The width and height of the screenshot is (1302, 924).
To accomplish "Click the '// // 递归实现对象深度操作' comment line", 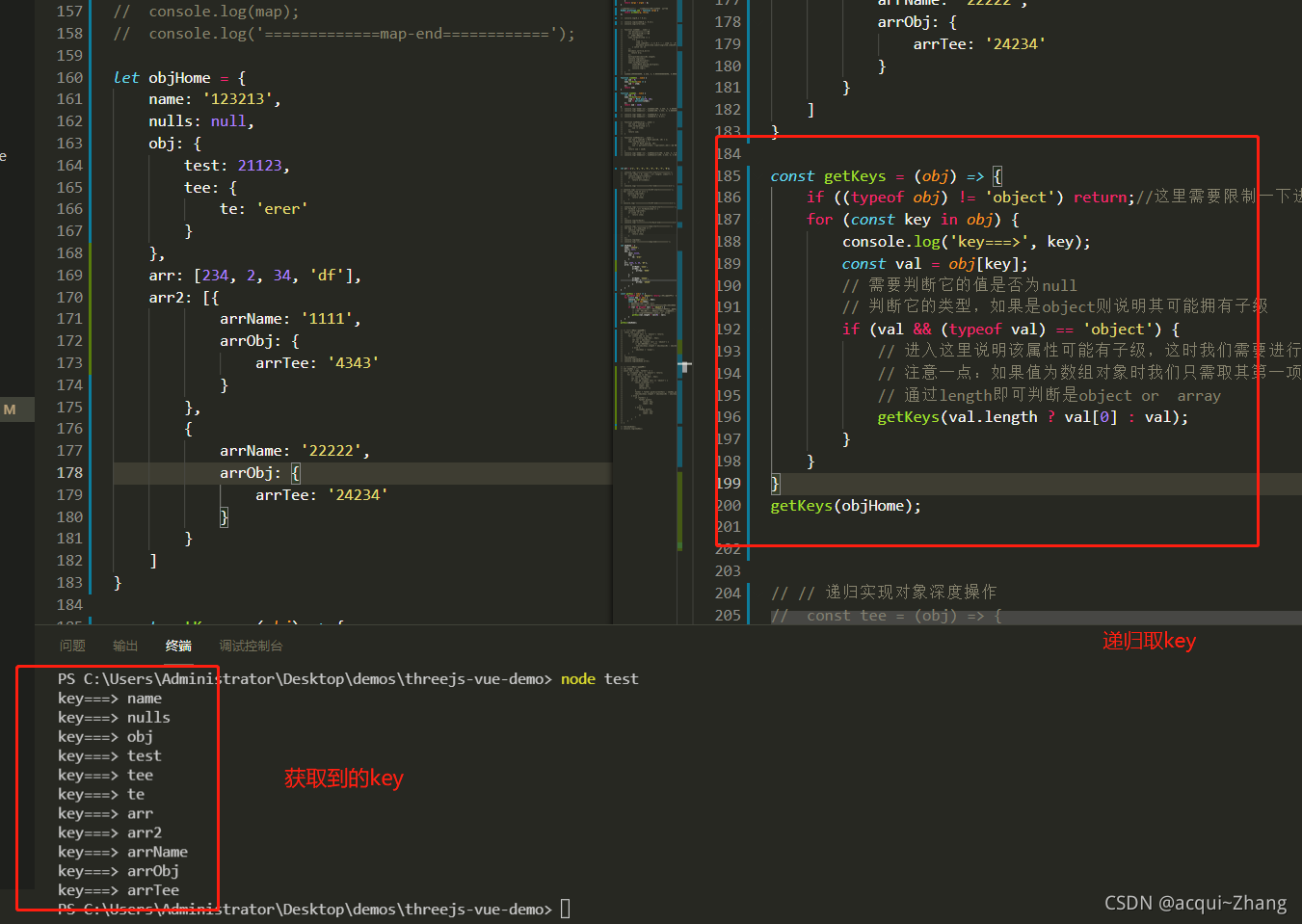I will pyautogui.click(x=884, y=593).
